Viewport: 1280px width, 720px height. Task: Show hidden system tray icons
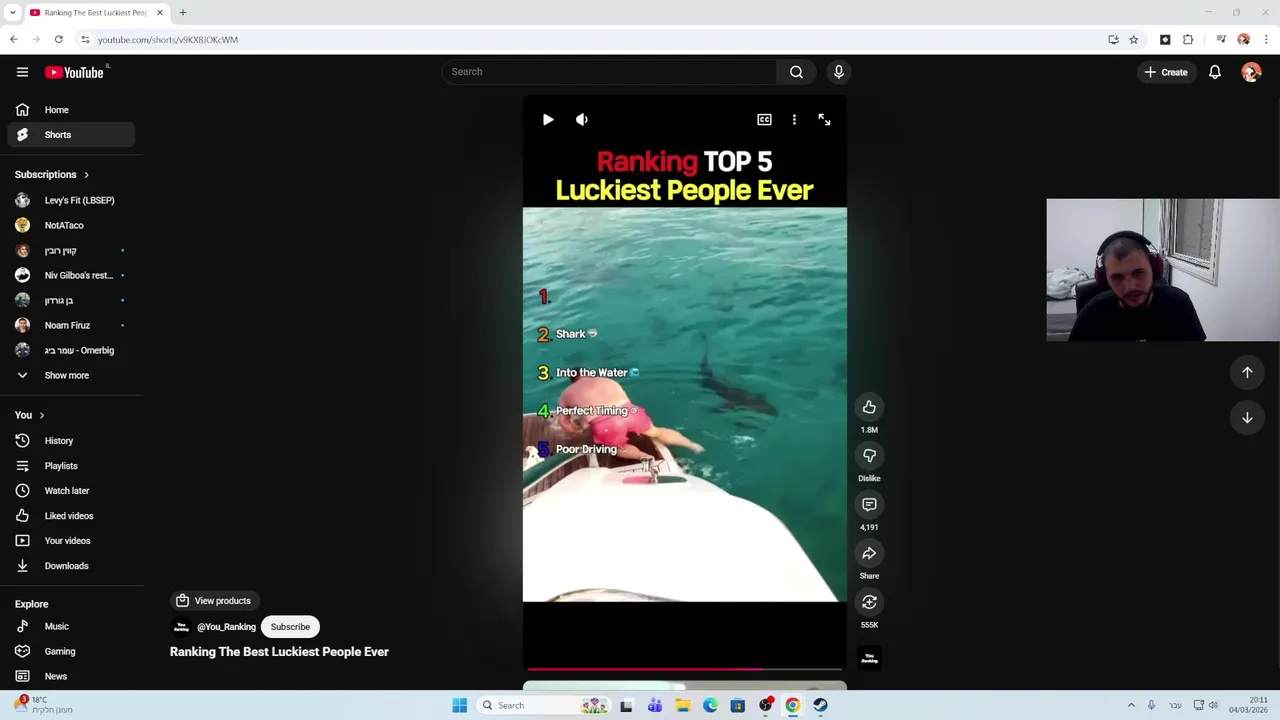coord(1131,705)
